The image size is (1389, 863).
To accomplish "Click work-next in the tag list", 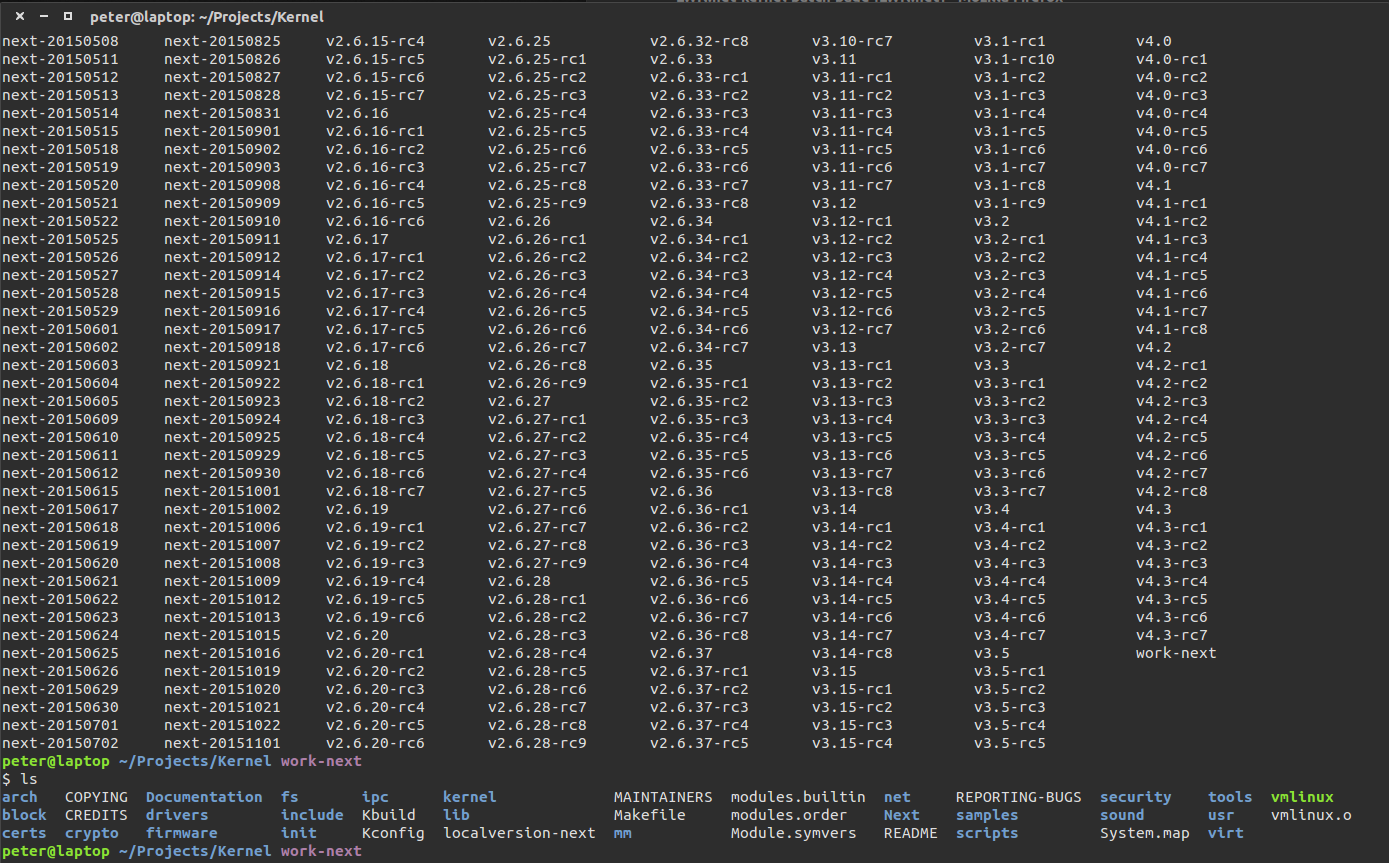I will tap(1176, 653).
